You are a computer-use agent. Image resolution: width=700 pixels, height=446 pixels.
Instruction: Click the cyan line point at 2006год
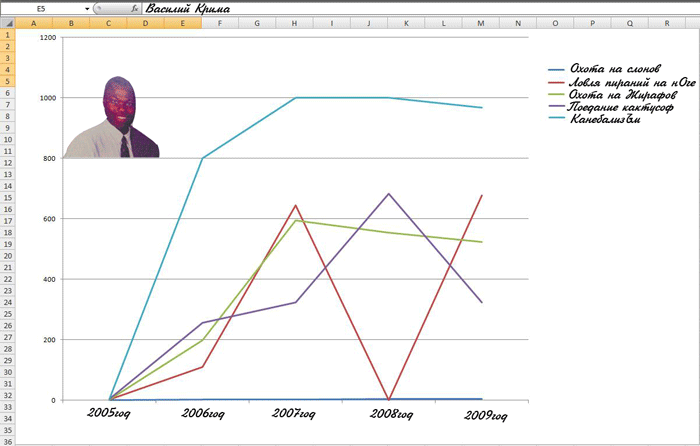pos(203,158)
